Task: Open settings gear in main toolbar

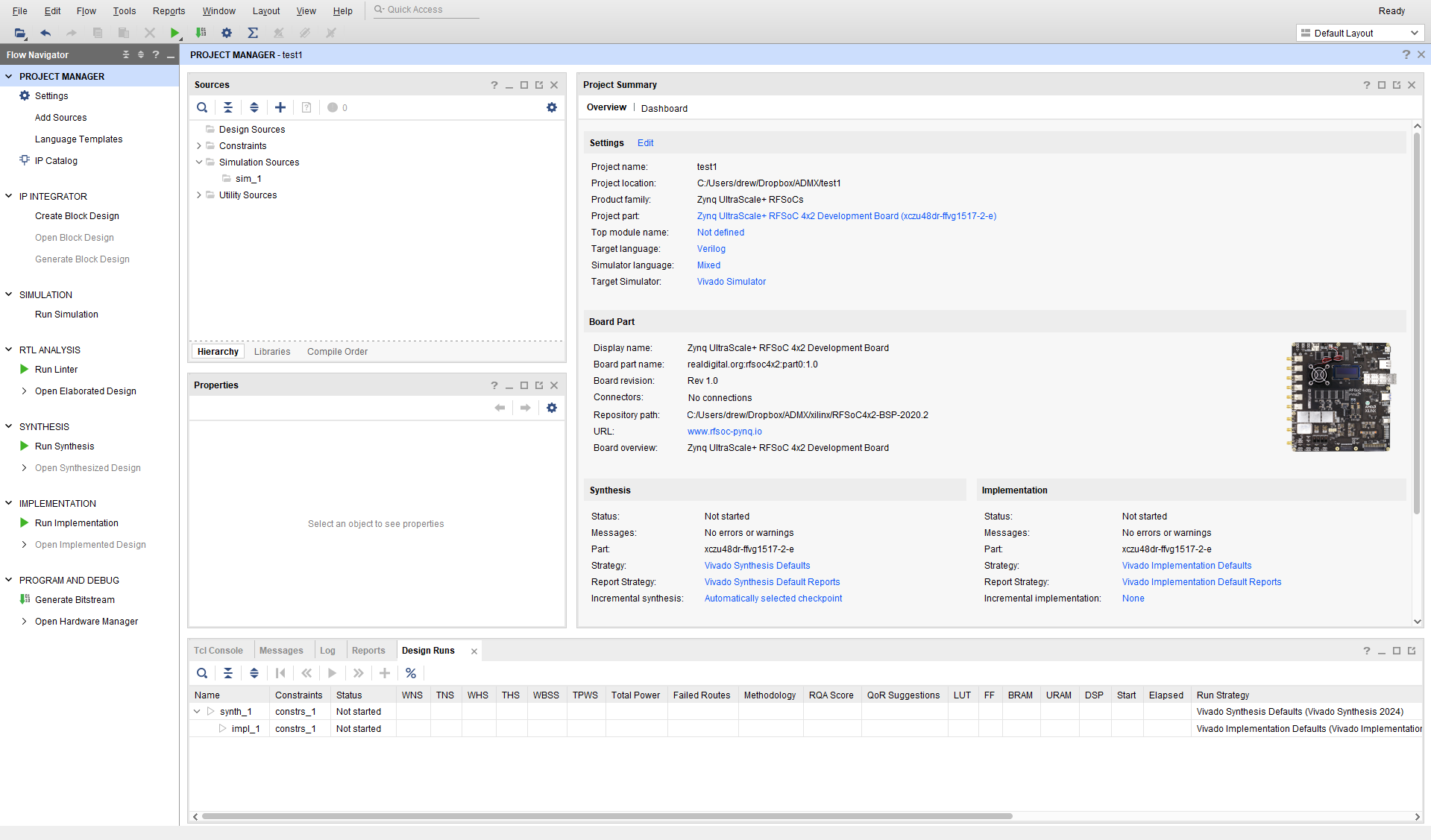Action: coord(227,33)
